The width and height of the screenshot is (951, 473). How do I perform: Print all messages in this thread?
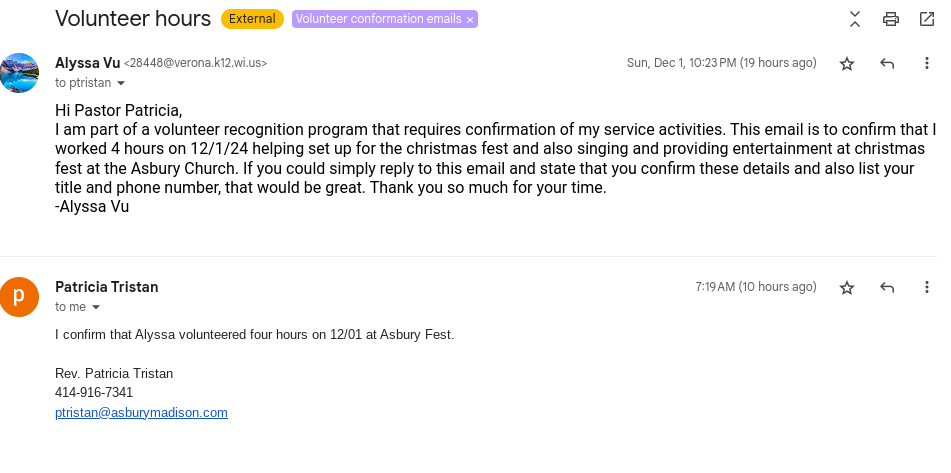click(x=890, y=18)
